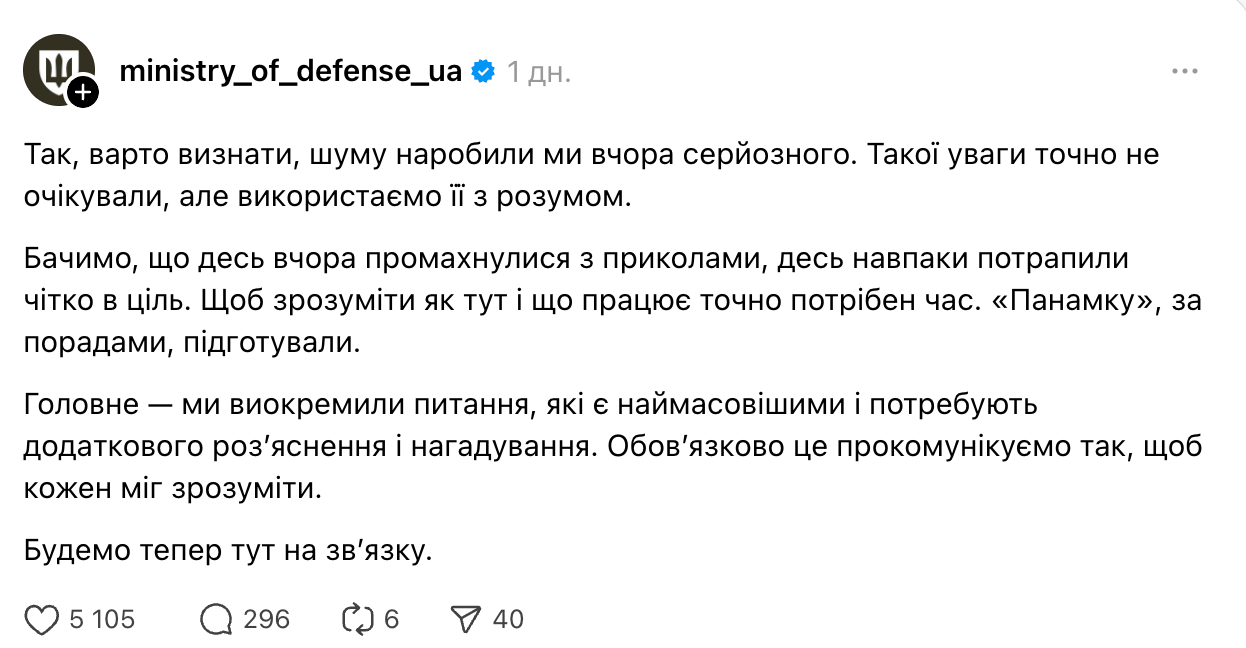
Task: Click the blue verified checkmark badge
Action: click(x=483, y=72)
